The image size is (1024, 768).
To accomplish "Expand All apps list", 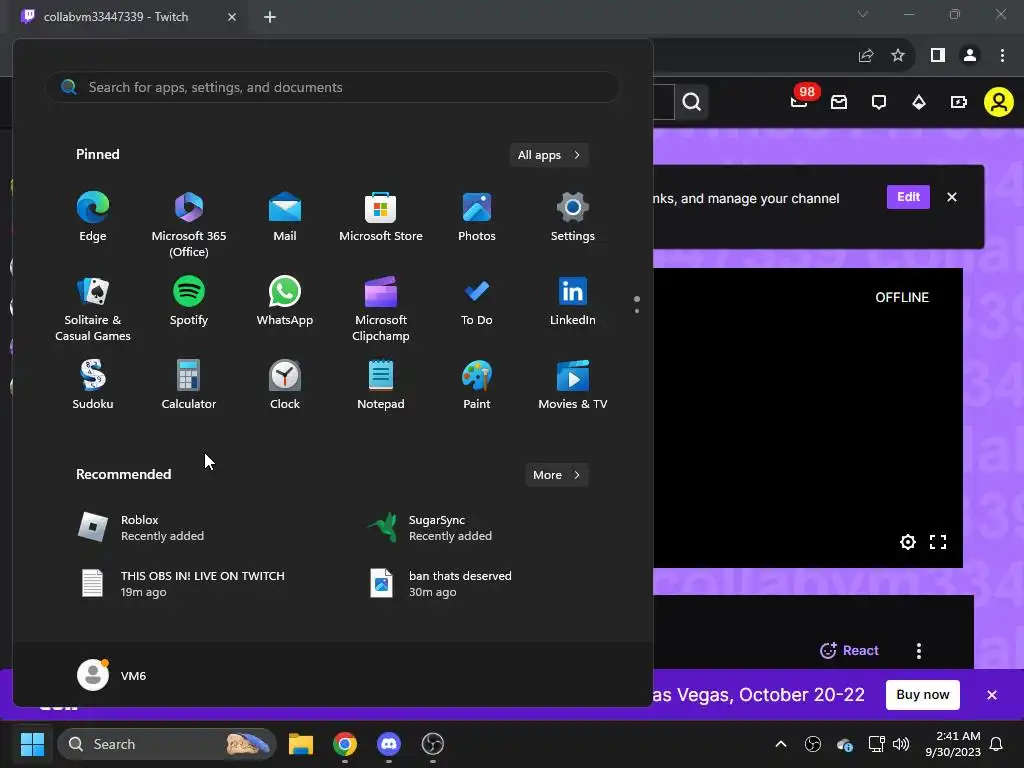I will pos(549,155).
